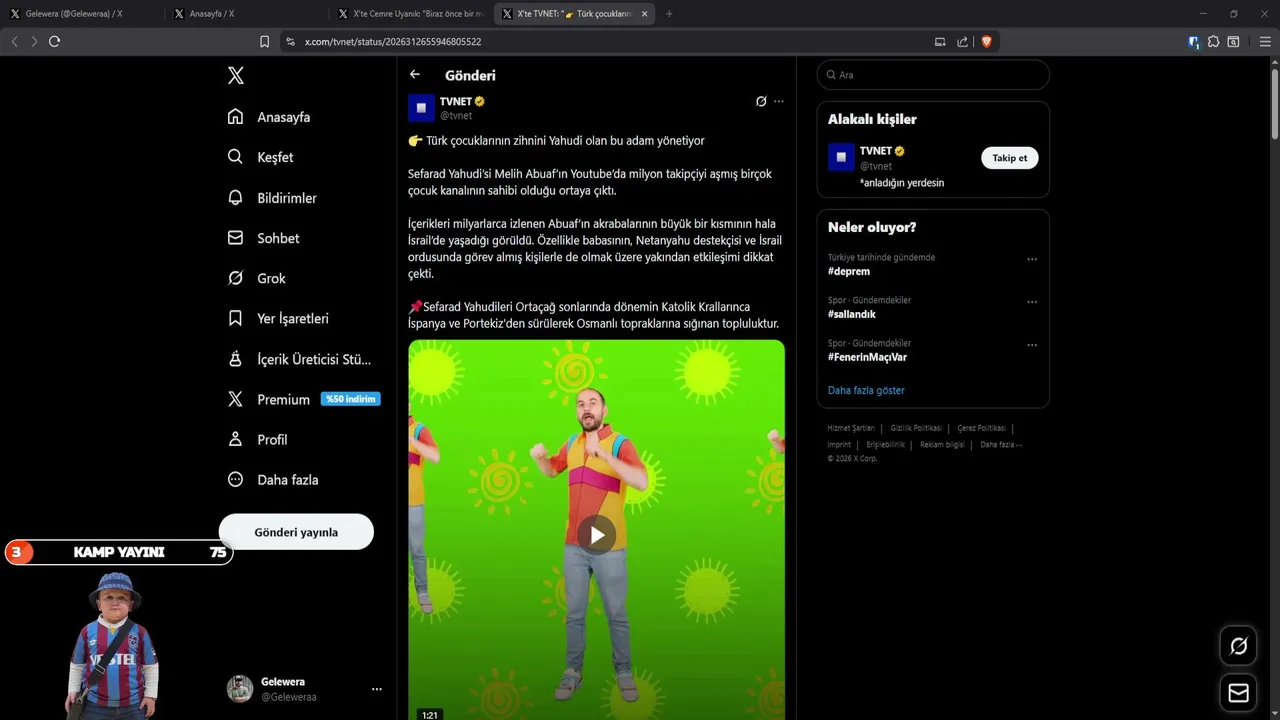Open the floating Grok button
This screenshot has width=1280, height=720.
tap(1238, 646)
